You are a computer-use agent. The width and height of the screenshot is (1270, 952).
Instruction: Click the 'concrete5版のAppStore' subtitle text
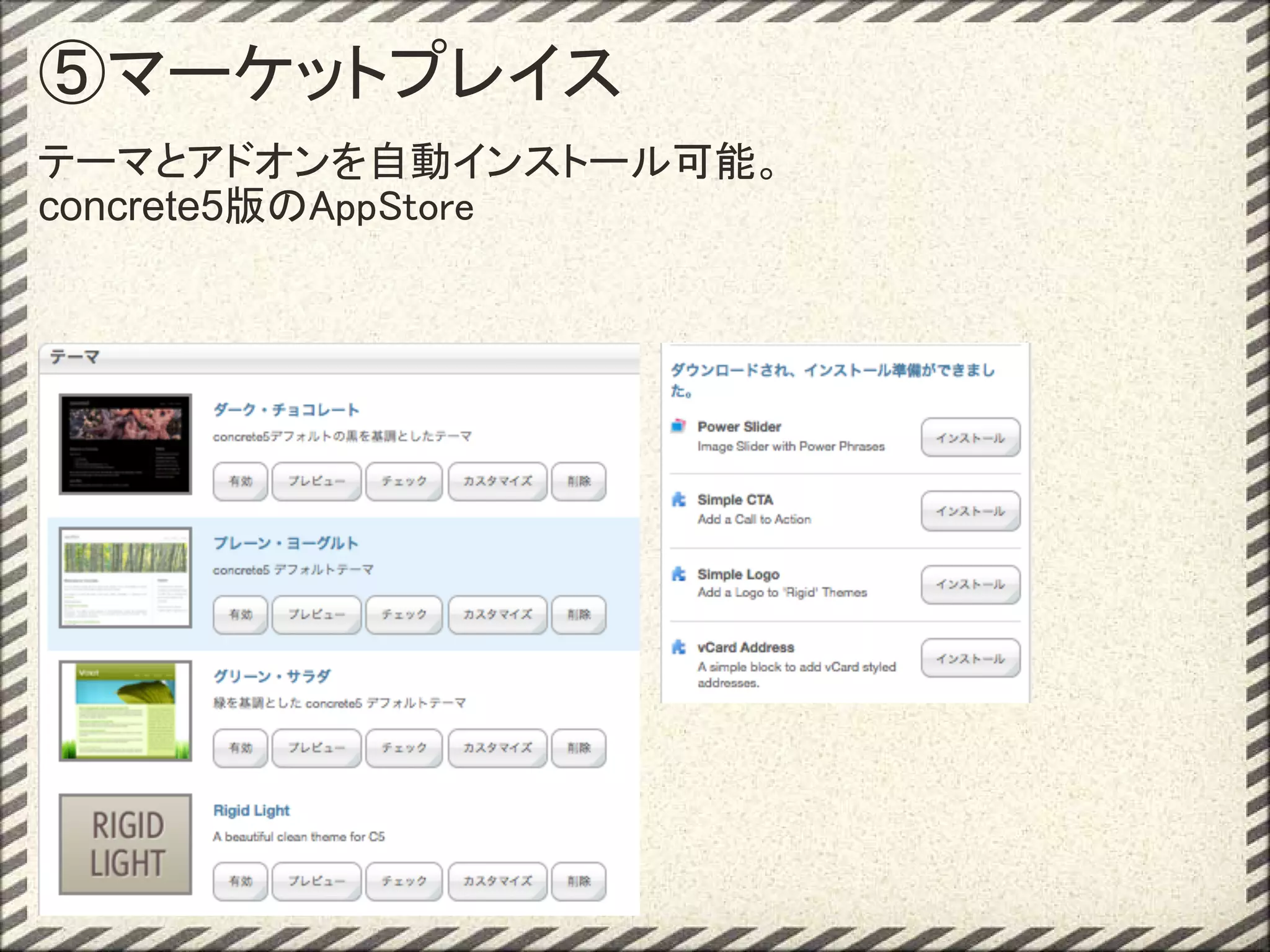[256, 206]
